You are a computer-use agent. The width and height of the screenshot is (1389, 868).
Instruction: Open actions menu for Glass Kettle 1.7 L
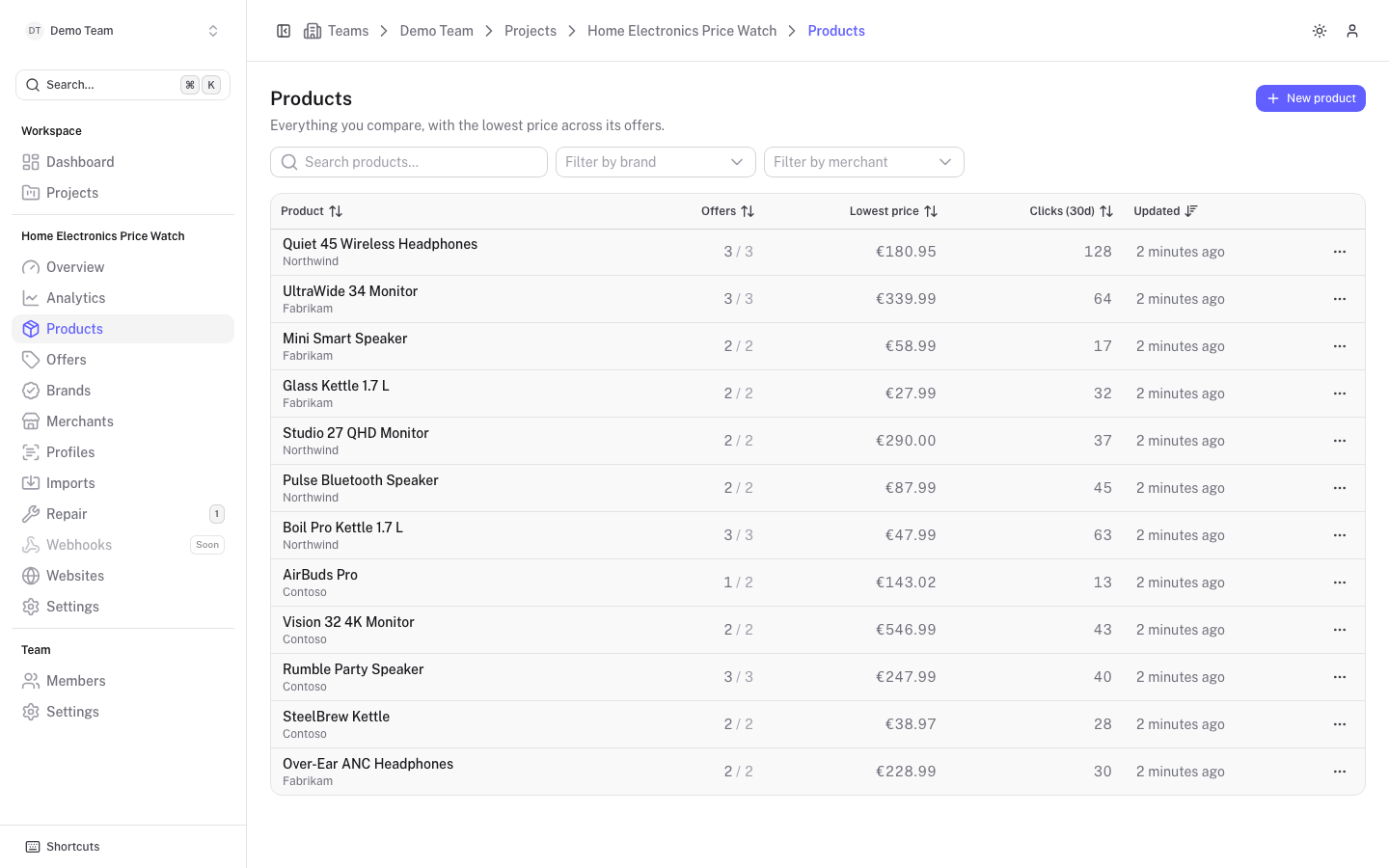point(1340,393)
